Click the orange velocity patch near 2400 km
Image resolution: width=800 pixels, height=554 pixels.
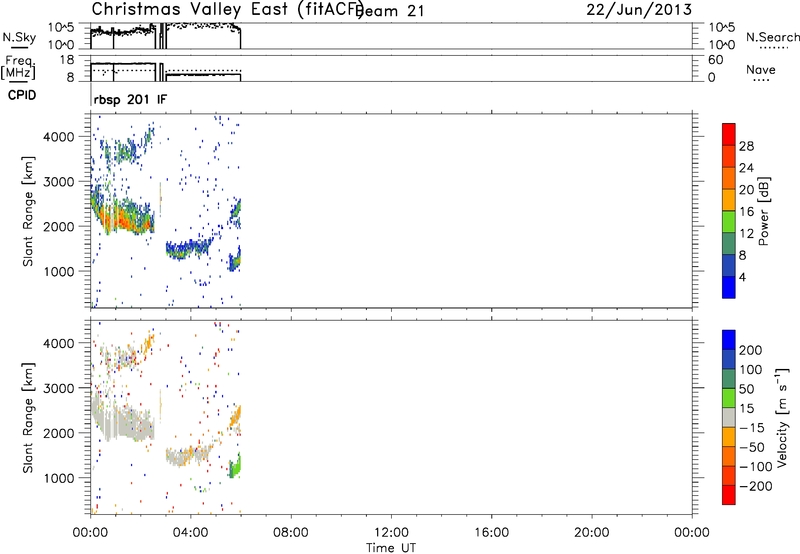(x=235, y=417)
